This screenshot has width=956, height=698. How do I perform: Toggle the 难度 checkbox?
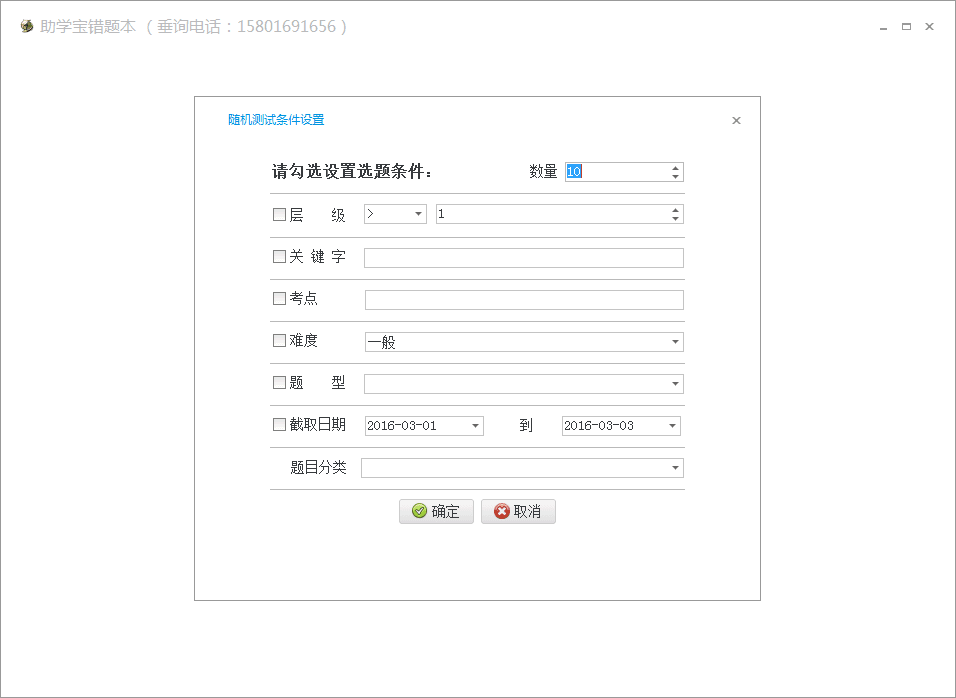(x=279, y=340)
